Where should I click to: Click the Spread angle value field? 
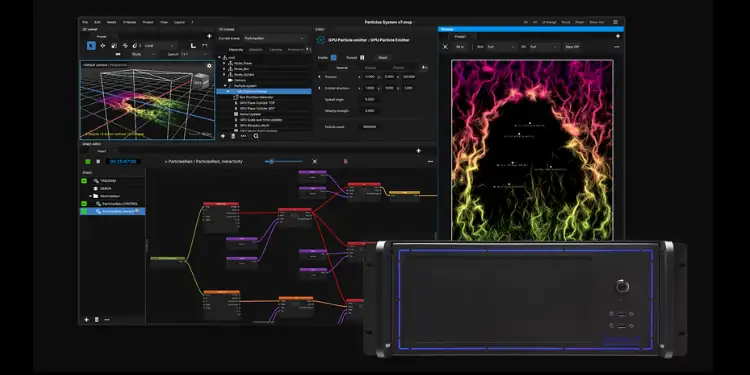click(370, 99)
